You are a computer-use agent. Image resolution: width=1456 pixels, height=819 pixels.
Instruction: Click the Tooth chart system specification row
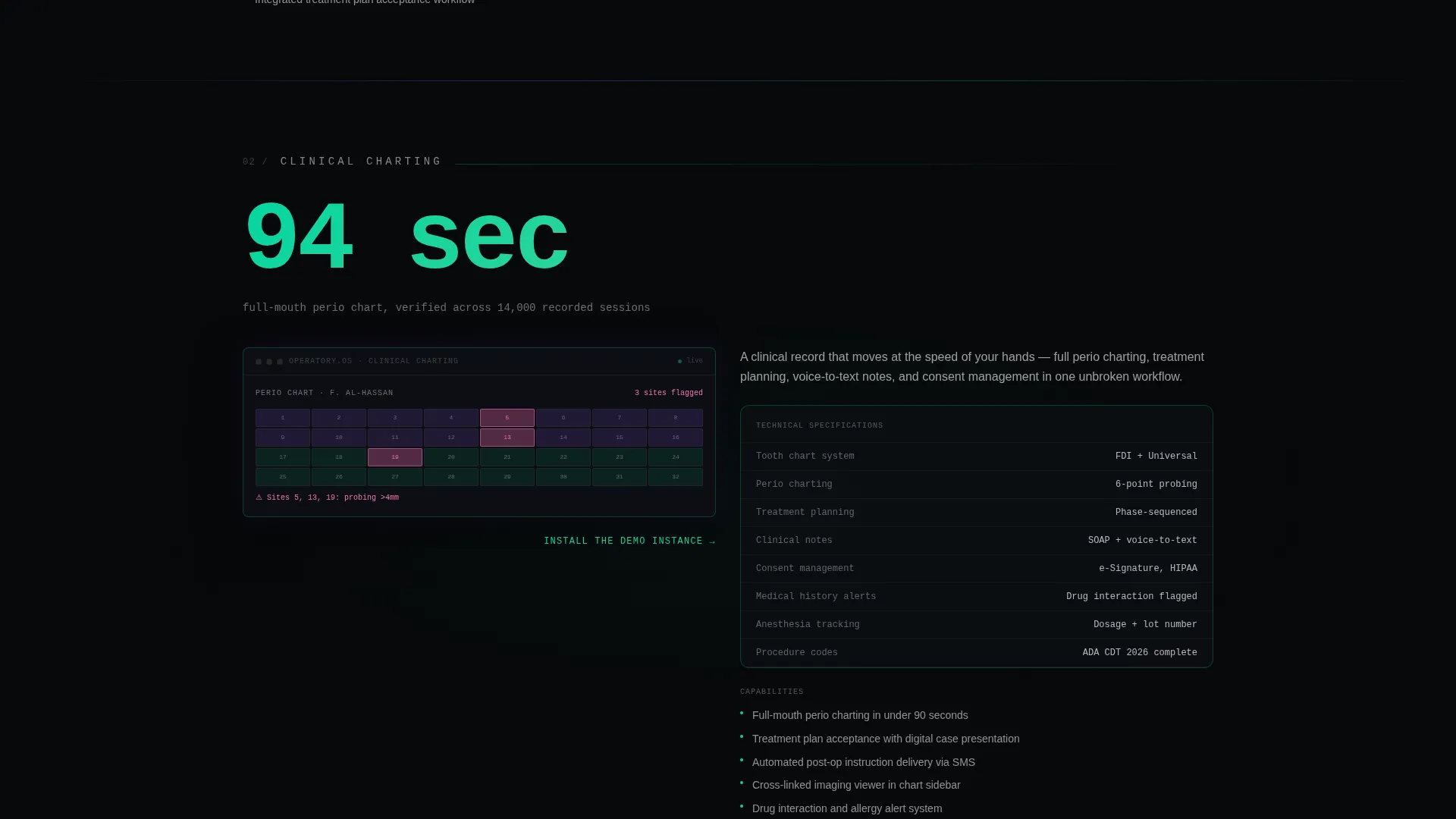(x=977, y=457)
